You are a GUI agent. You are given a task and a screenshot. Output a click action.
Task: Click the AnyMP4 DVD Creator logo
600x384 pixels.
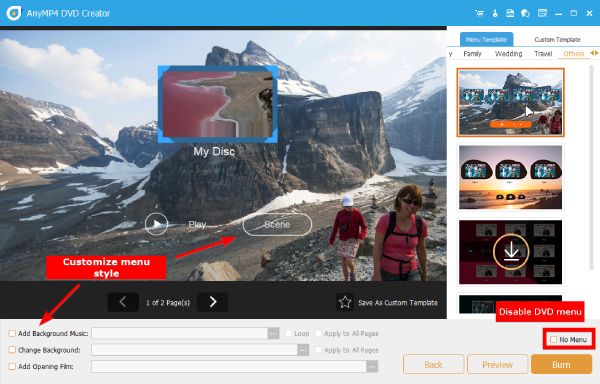pos(14,13)
